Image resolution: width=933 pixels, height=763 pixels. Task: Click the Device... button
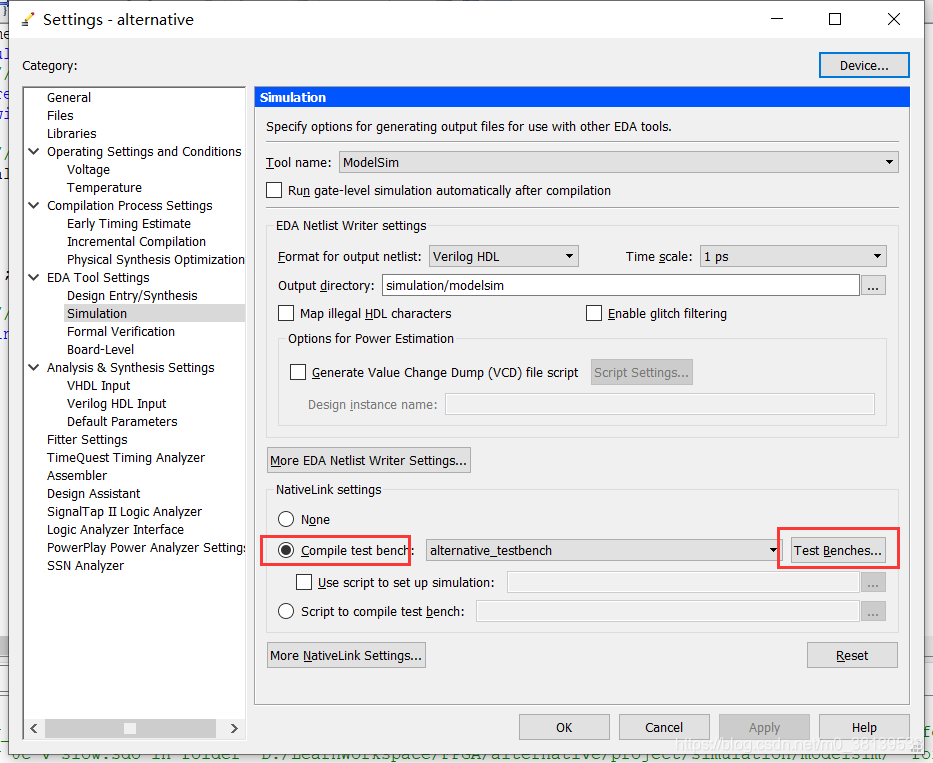point(864,65)
